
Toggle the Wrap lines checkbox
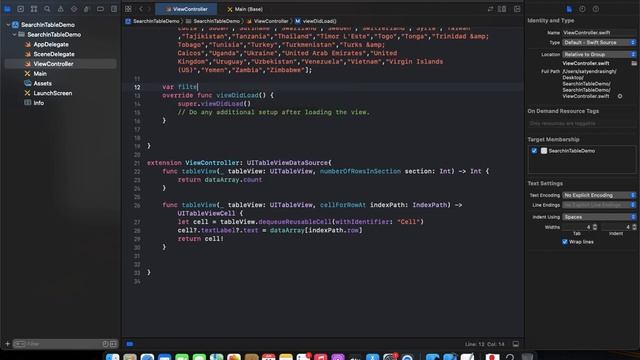(x=565, y=242)
